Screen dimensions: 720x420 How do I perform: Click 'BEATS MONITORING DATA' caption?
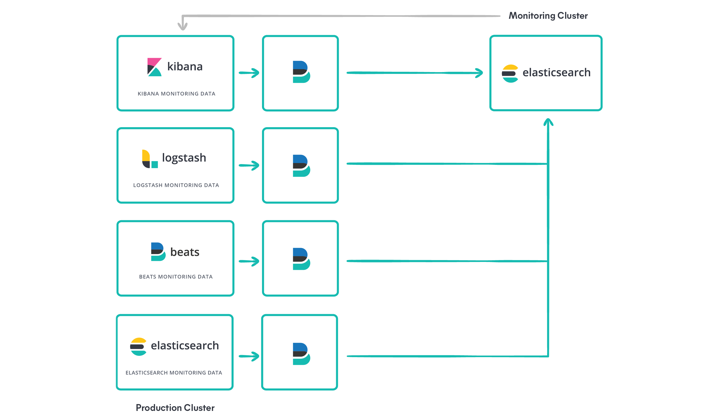pyautogui.click(x=176, y=277)
